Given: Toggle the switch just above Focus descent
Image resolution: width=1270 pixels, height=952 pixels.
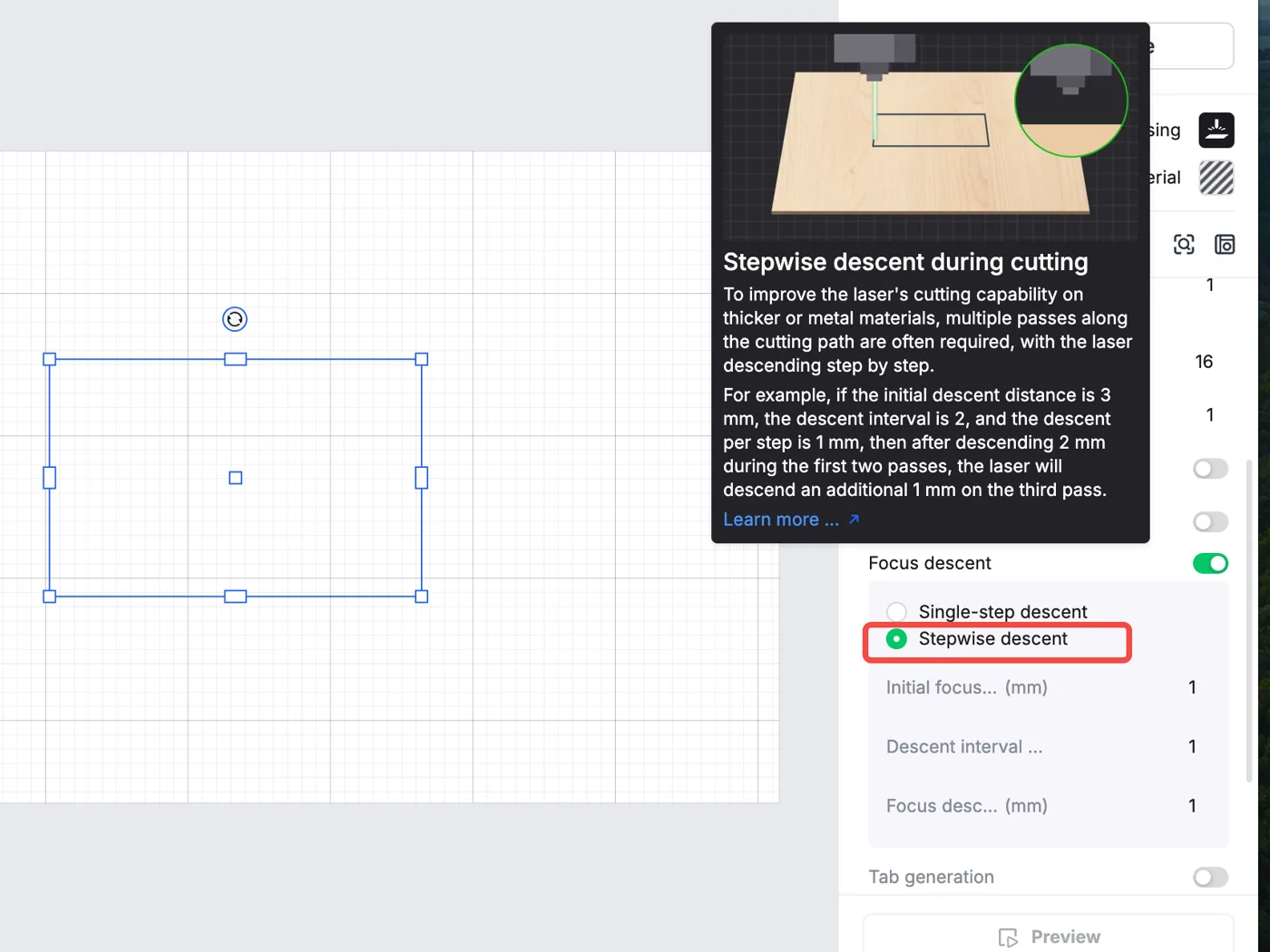Looking at the screenshot, I should pos(1210,522).
